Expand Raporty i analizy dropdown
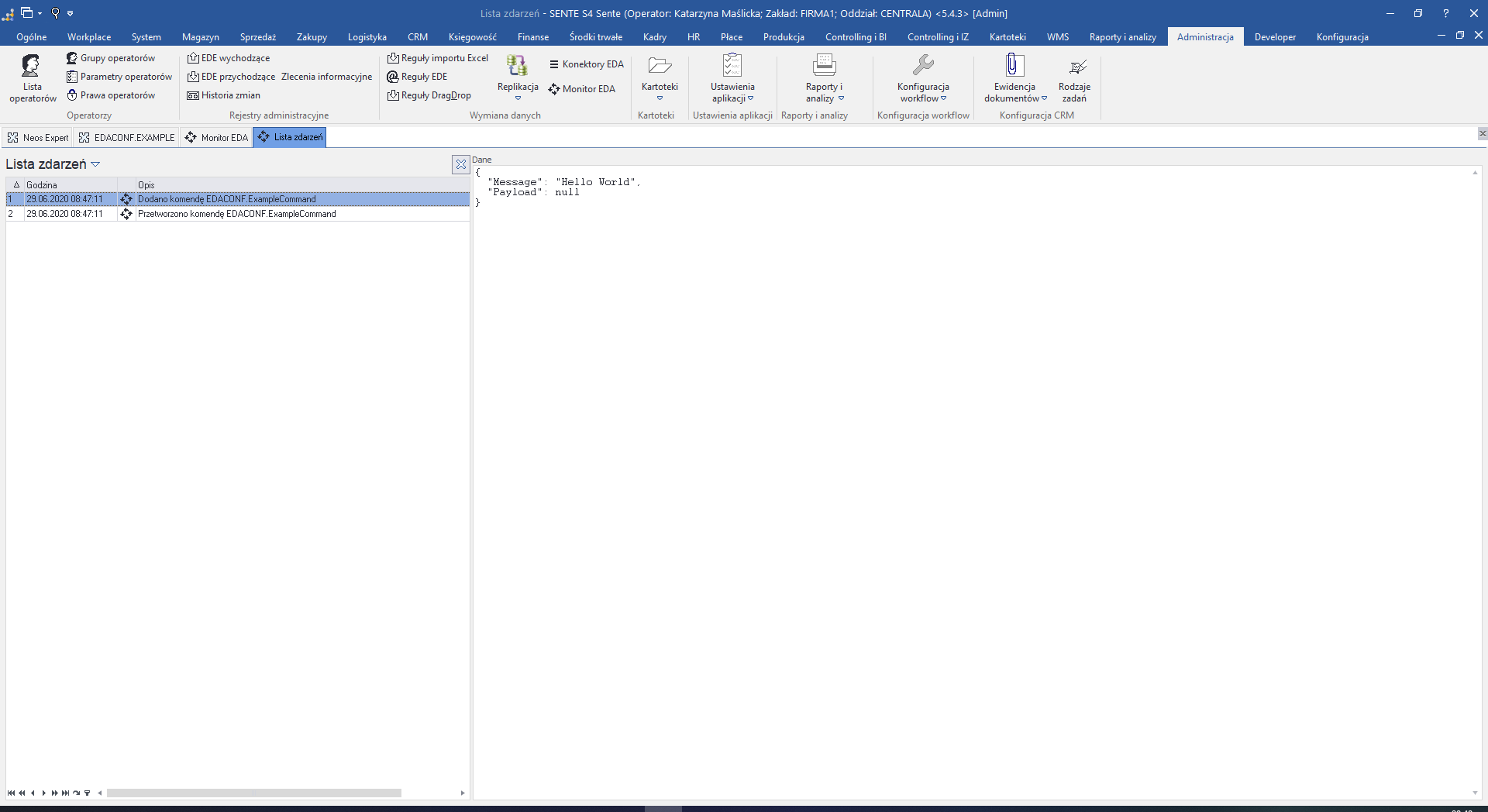Screen dimensions: 1488x812 tap(841, 98)
